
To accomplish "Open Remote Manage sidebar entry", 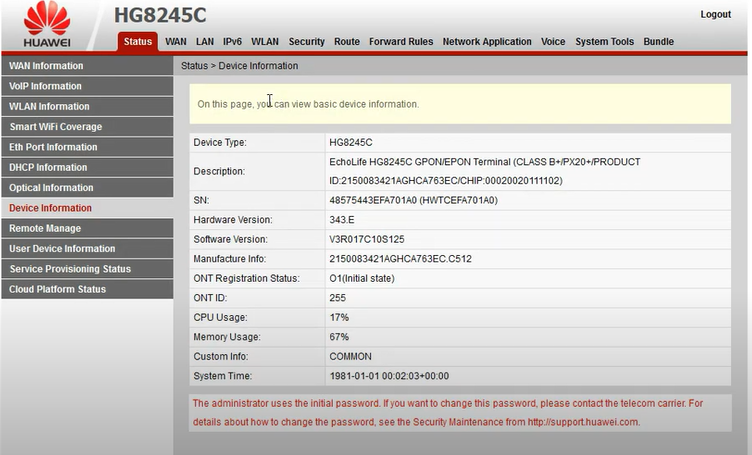I will [45, 228].
